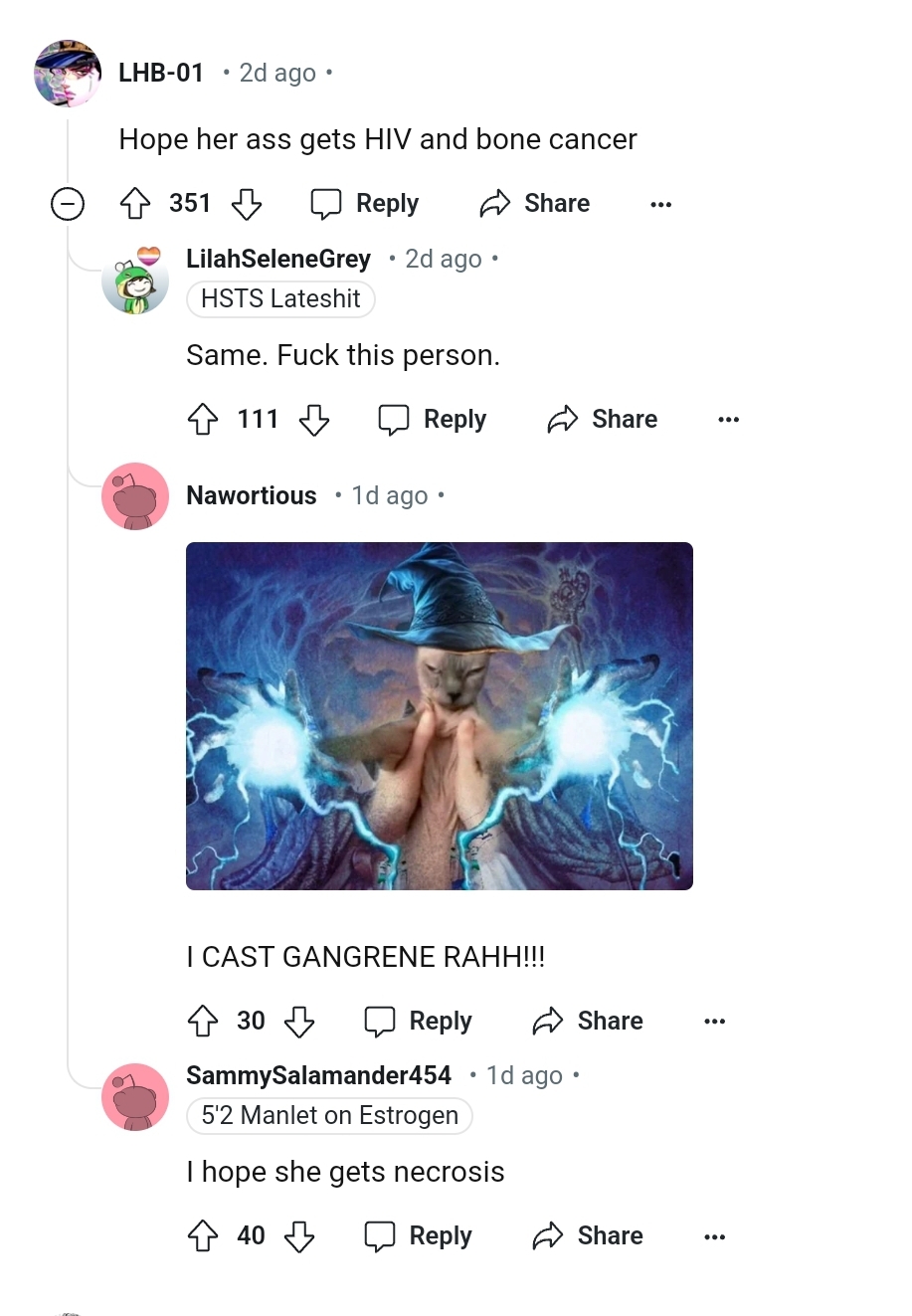The width and height of the screenshot is (912, 1316).
Task: Upvote LilahSeleneGrey's comment
Action: pyautogui.click(x=203, y=420)
